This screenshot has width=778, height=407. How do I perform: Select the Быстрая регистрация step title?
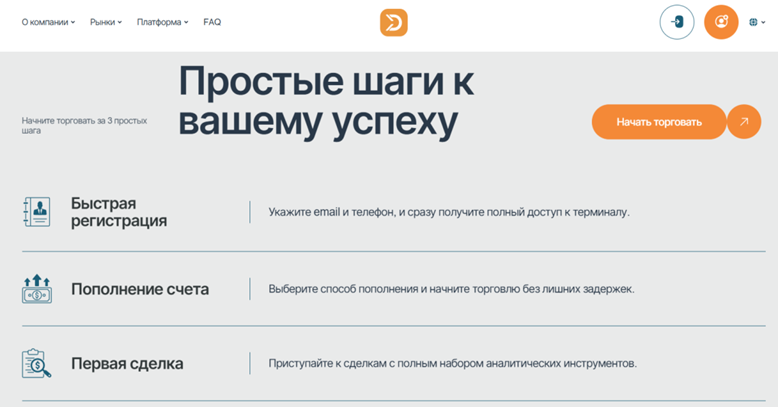pyautogui.click(x=119, y=212)
